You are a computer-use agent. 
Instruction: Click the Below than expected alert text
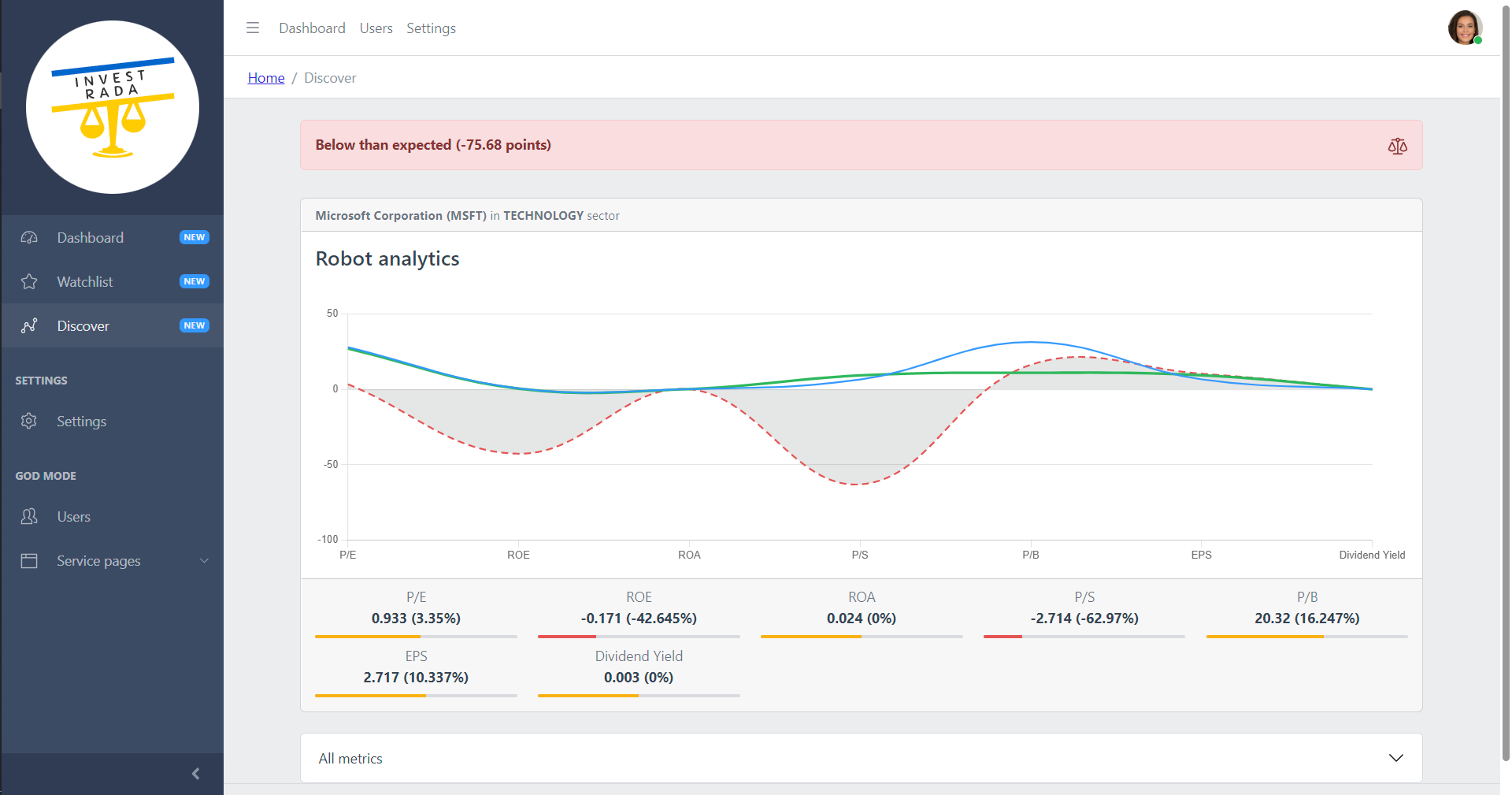433,145
